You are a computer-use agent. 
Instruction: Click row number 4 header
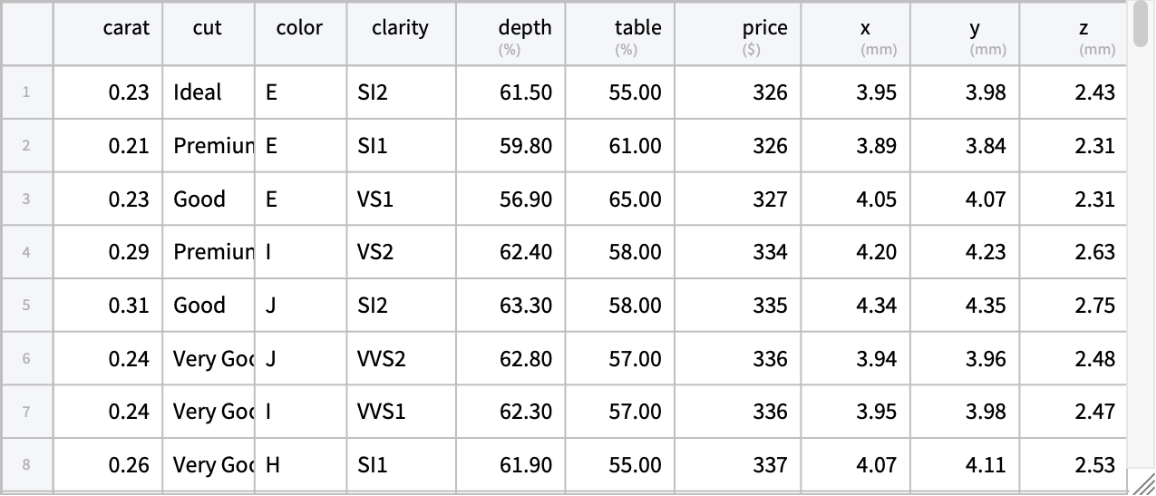pyautogui.click(x=27, y=252)
